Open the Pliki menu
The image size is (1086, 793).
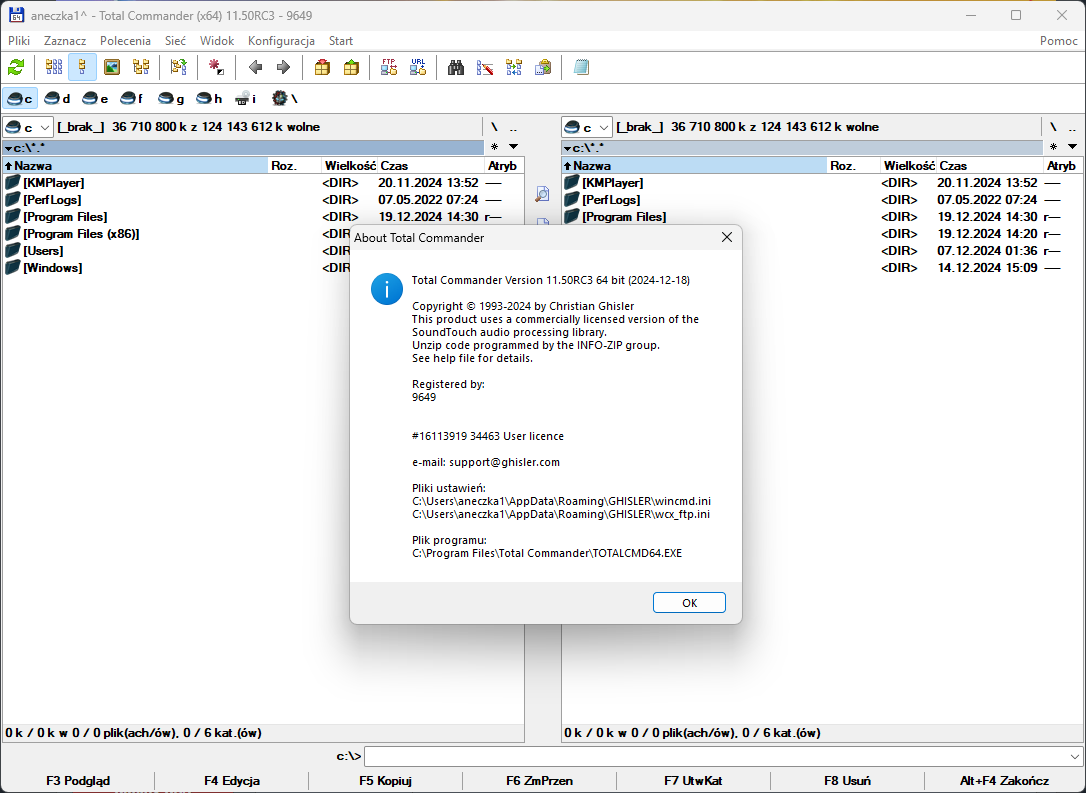(x=19, y=41)
